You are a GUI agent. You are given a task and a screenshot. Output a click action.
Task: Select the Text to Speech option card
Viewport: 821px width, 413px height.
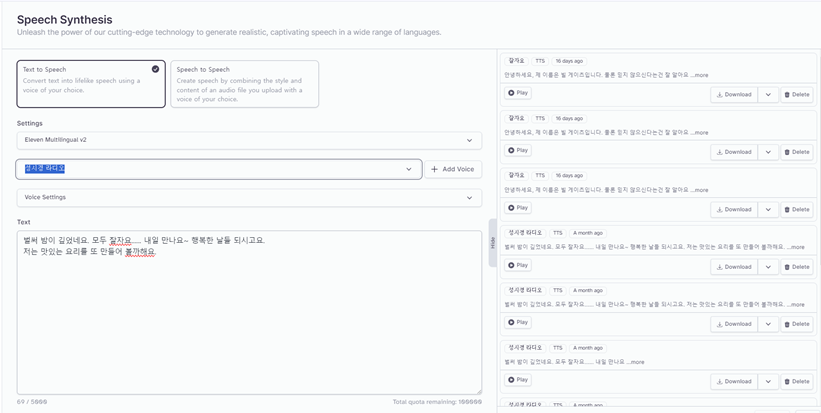(91, 84)
